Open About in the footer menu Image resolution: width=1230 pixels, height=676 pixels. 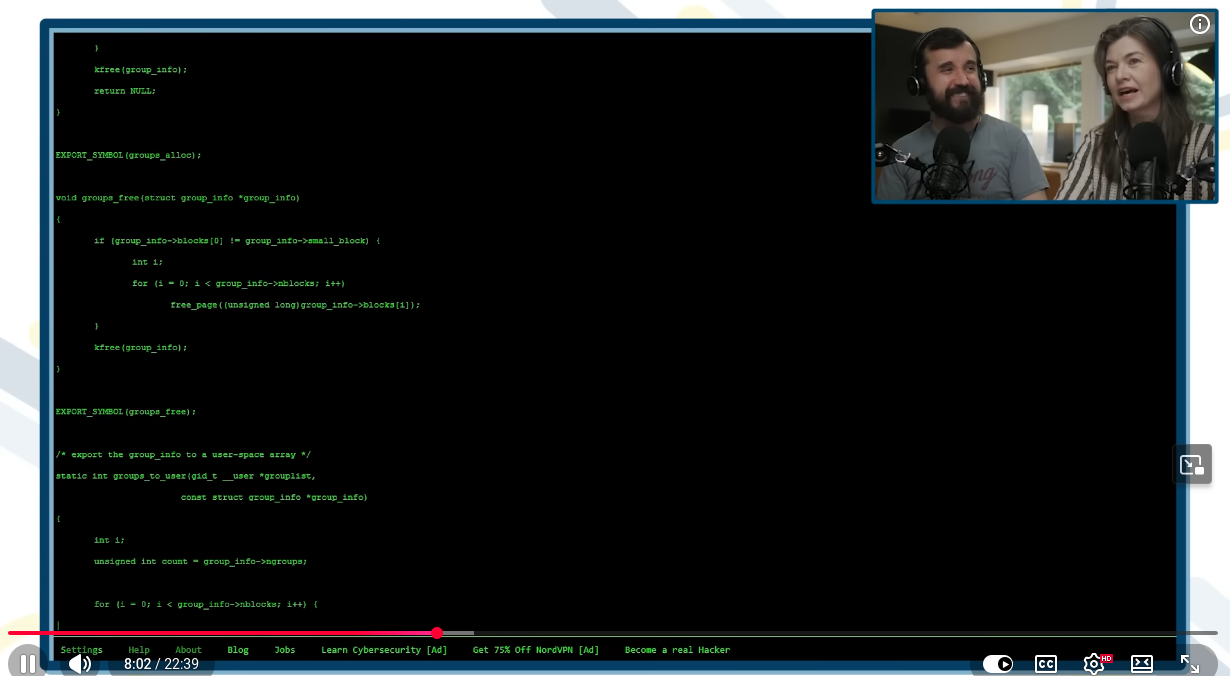(188, 650)
